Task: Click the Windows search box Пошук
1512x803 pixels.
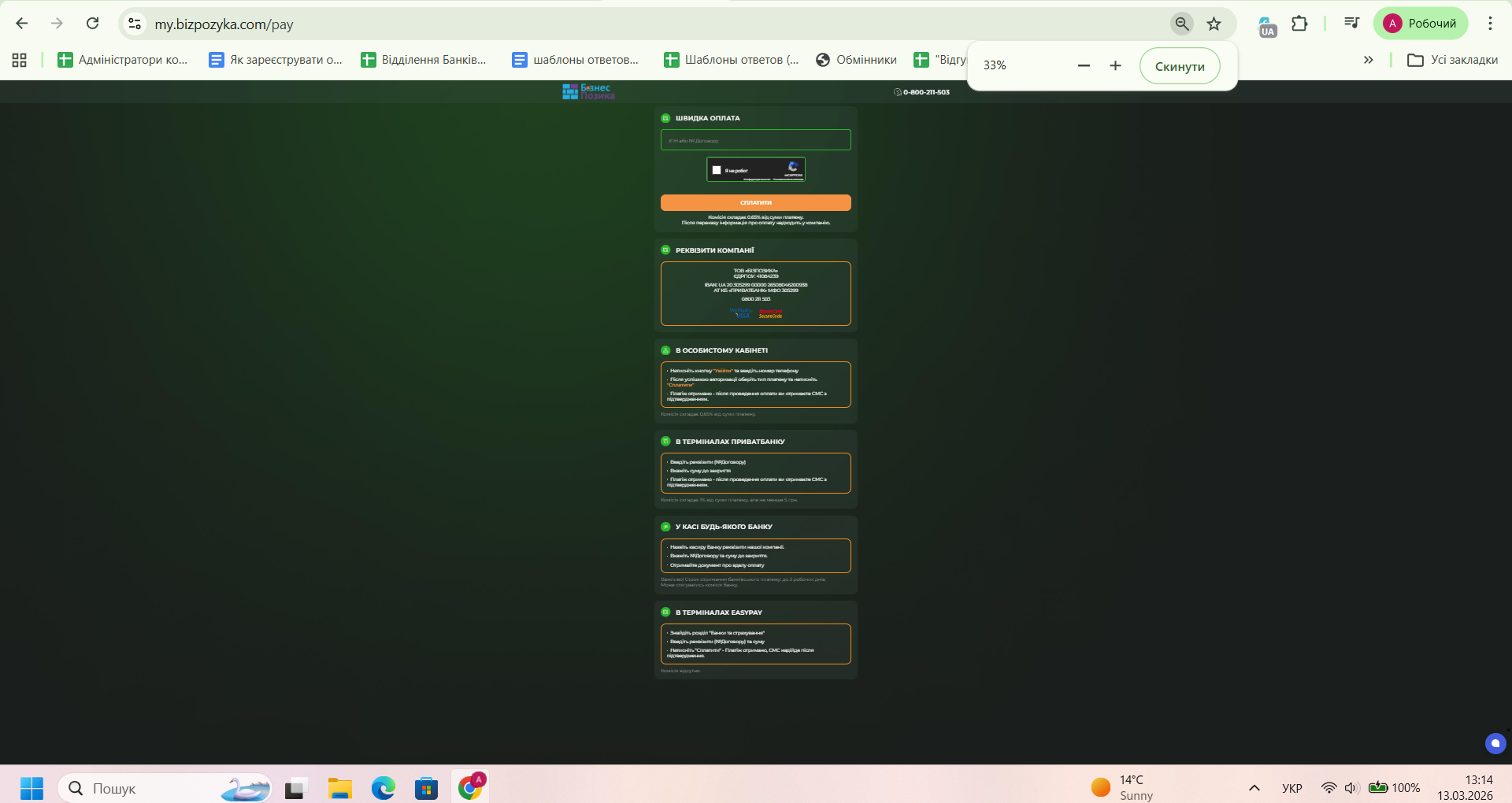Action: [x=165, y=788]
